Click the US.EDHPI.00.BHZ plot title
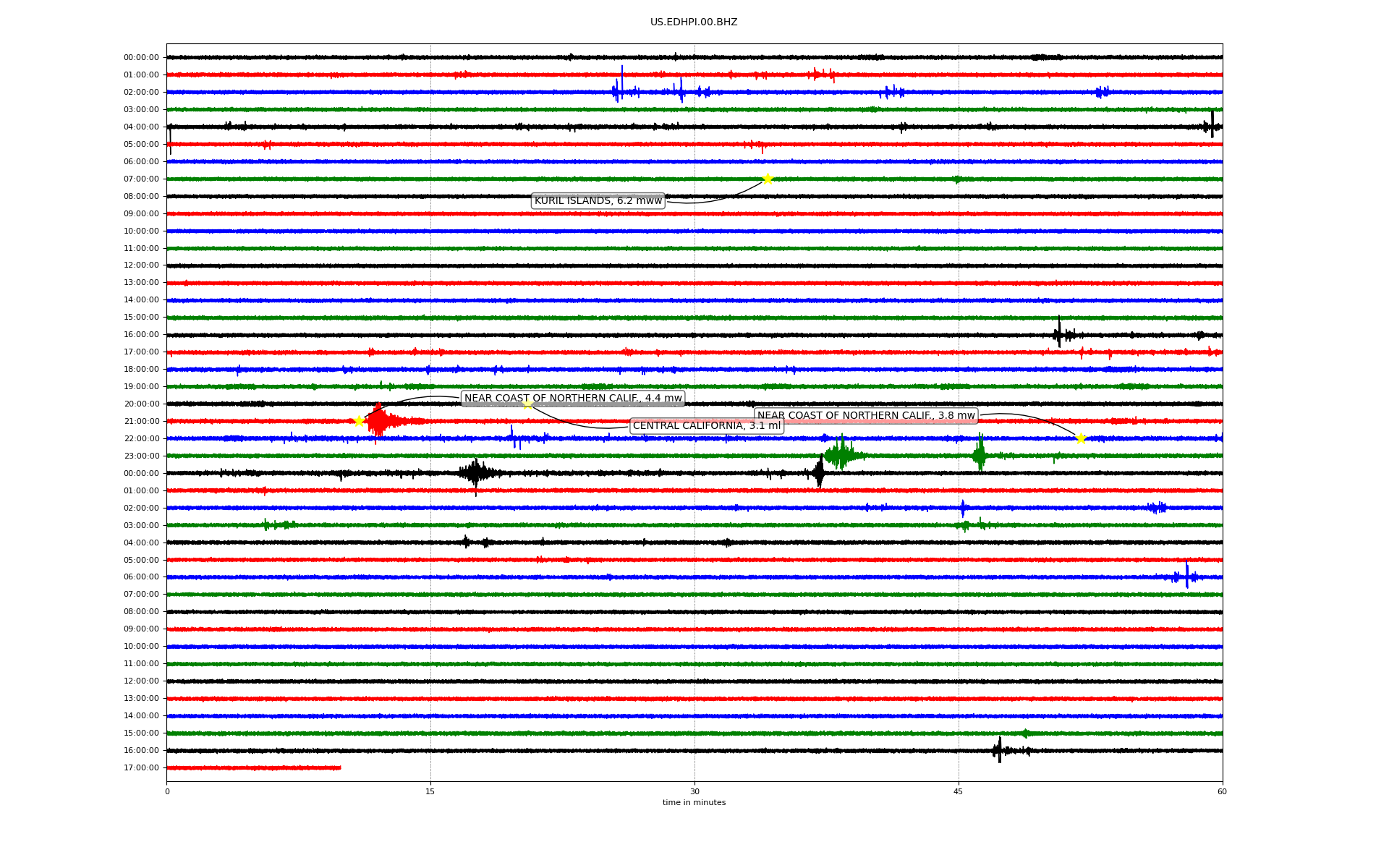The image size is (1389, 868). [x=693, y=22]
